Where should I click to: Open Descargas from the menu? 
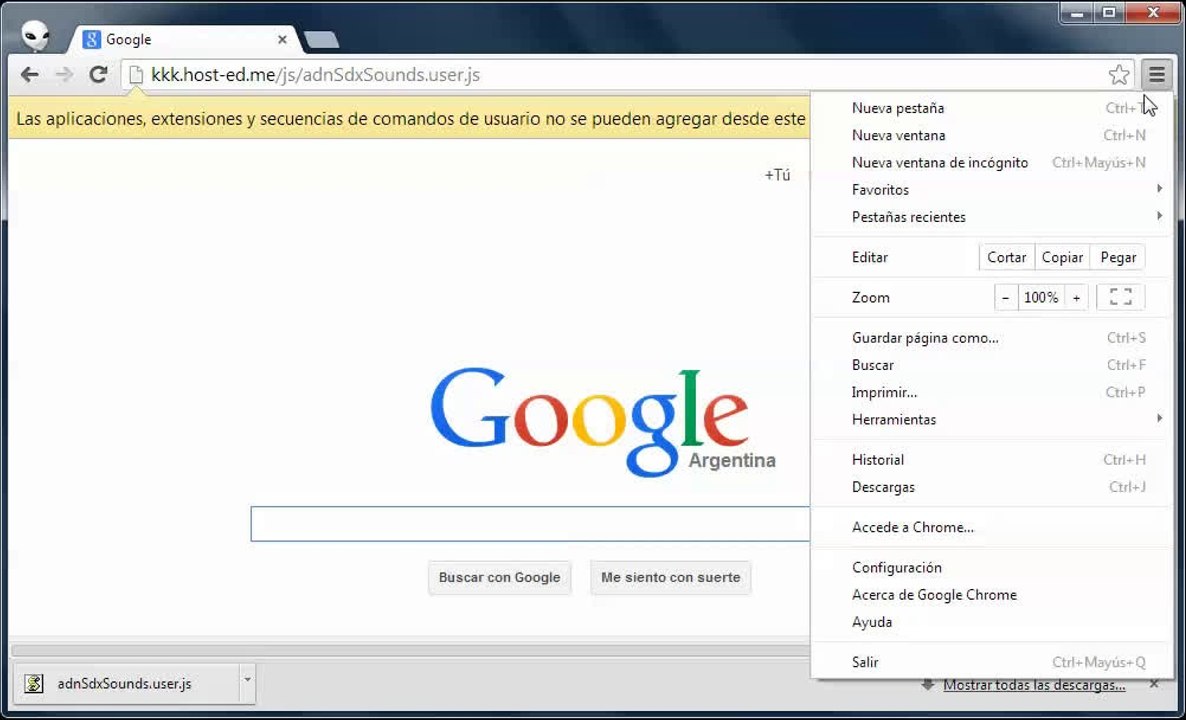pos(992,487)
